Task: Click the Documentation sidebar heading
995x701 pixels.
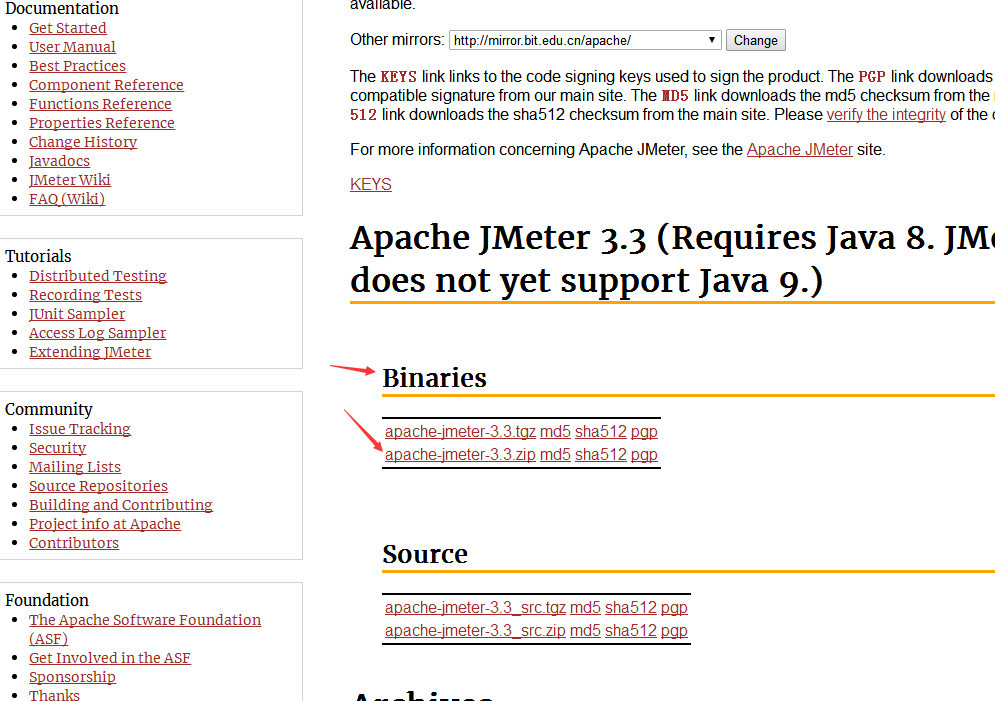Action: 62,8
